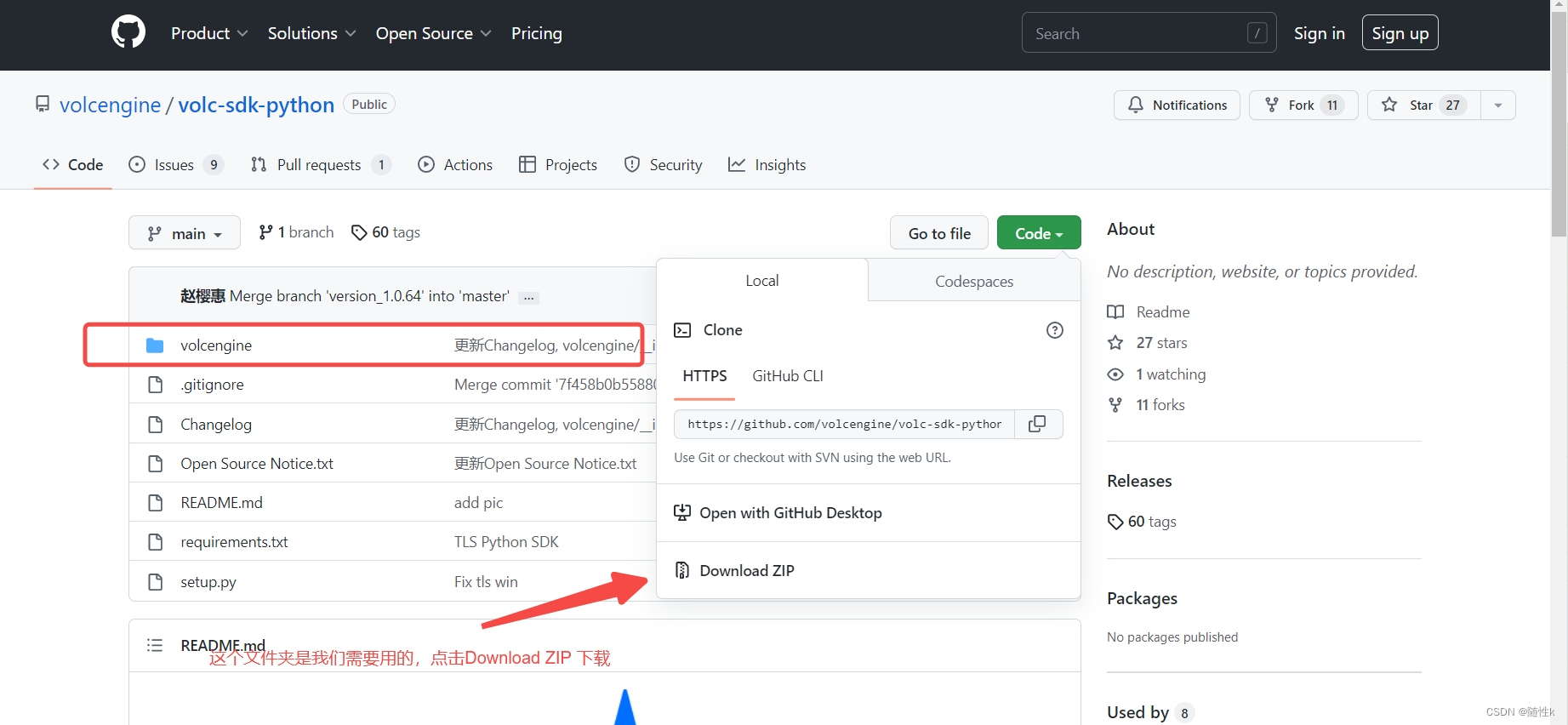This screenshot has width=1568, height=725.
Task: Open the Open Source Notice.txt file
Action: pos(257,463)
